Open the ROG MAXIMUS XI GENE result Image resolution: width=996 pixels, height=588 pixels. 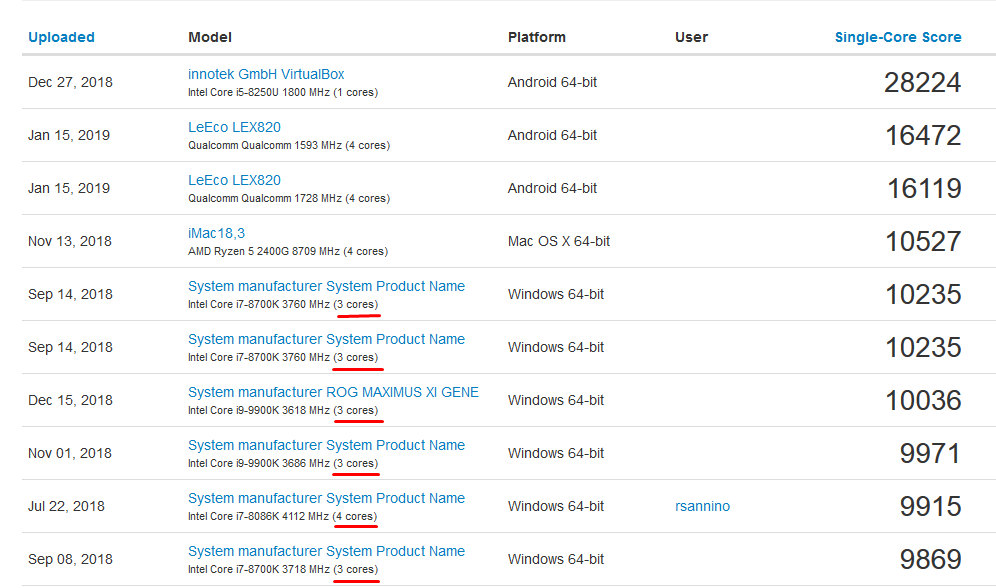point(333,392)
